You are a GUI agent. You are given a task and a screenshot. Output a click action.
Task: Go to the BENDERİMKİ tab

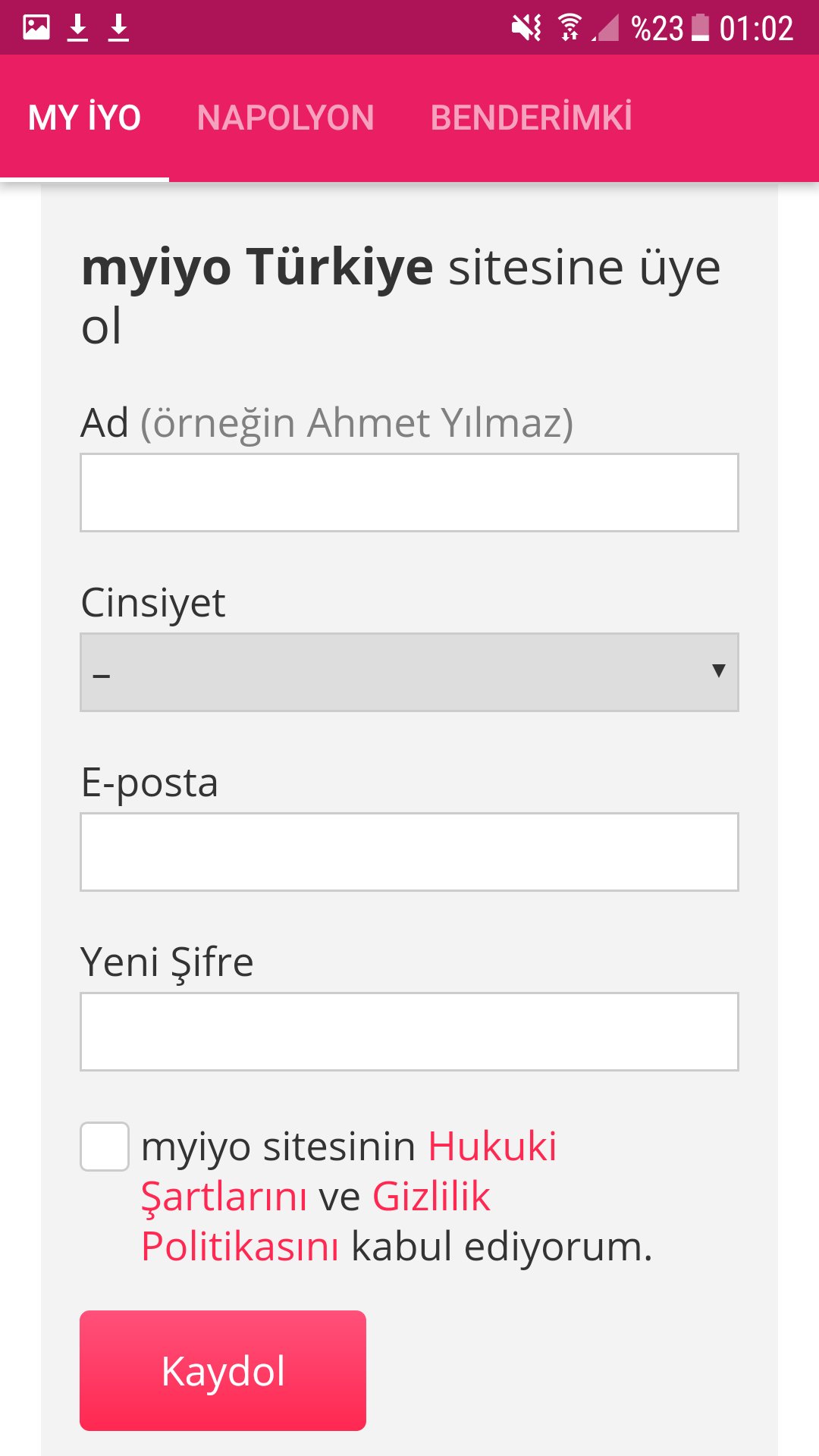[531, 118]
